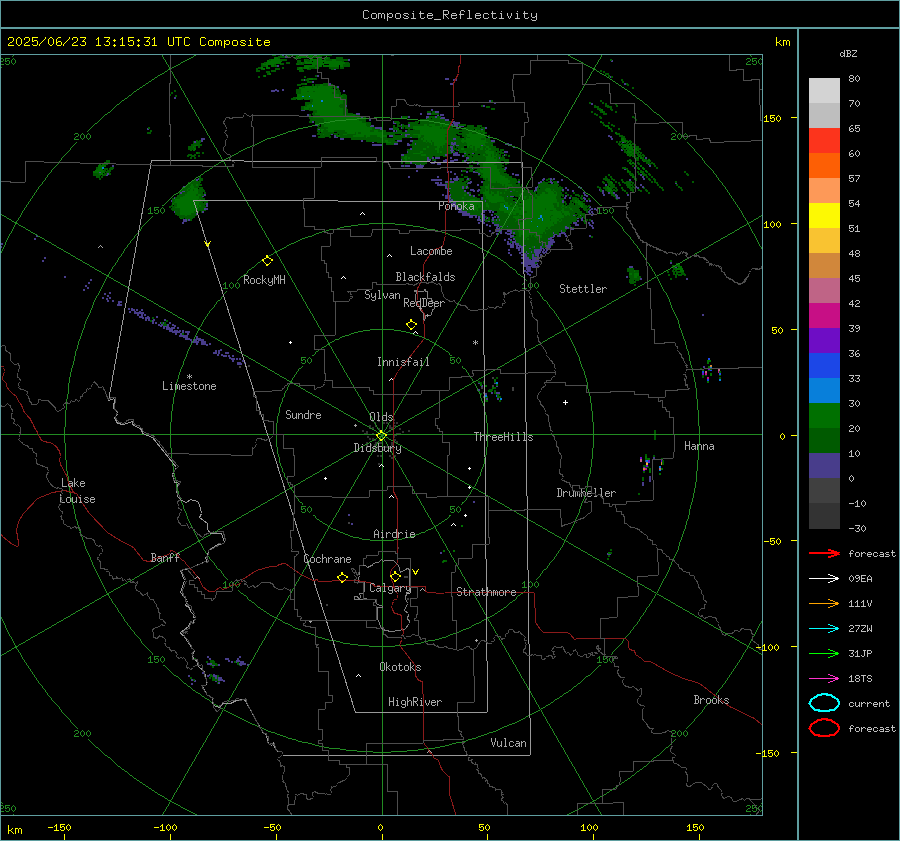The width and height of the screenshot is (900, 841).
Task: Click the green 31JP arrow icon
Action: pyautogui.click(x=824, y=653)
